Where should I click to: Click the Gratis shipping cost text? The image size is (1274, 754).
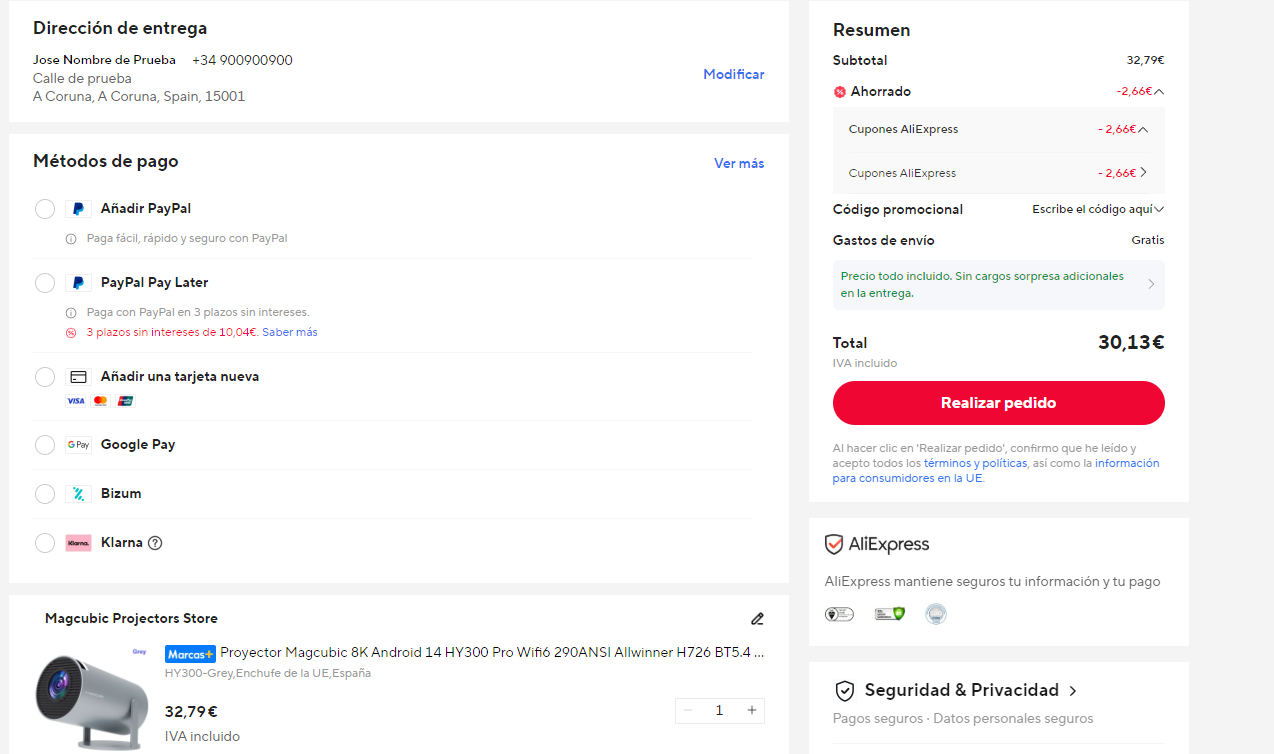tap(1148, 241)
